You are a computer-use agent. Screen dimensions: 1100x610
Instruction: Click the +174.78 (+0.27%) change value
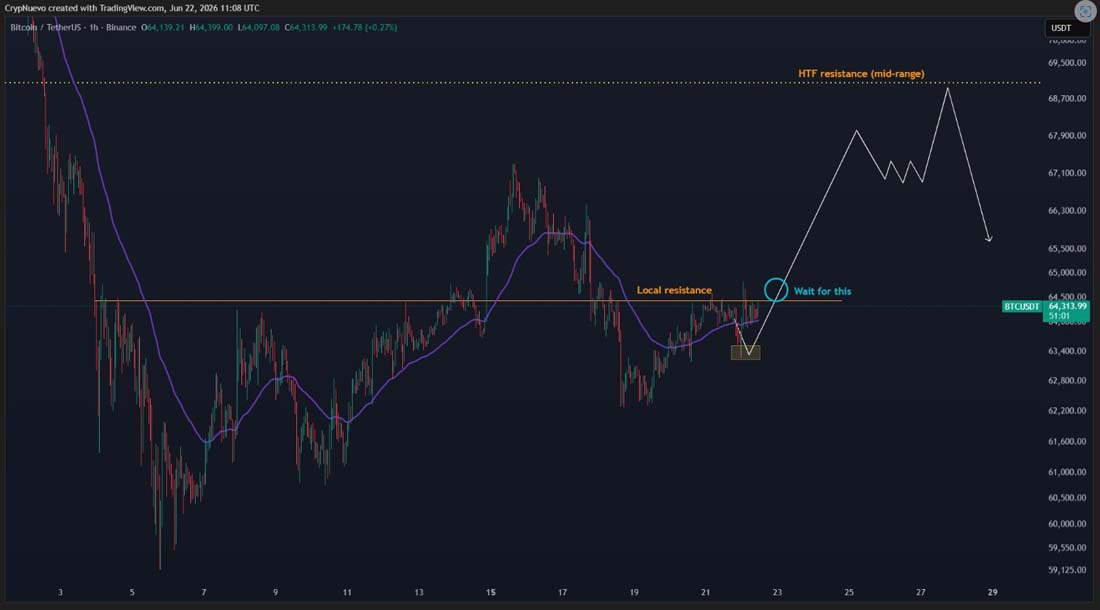pos(365,27)
